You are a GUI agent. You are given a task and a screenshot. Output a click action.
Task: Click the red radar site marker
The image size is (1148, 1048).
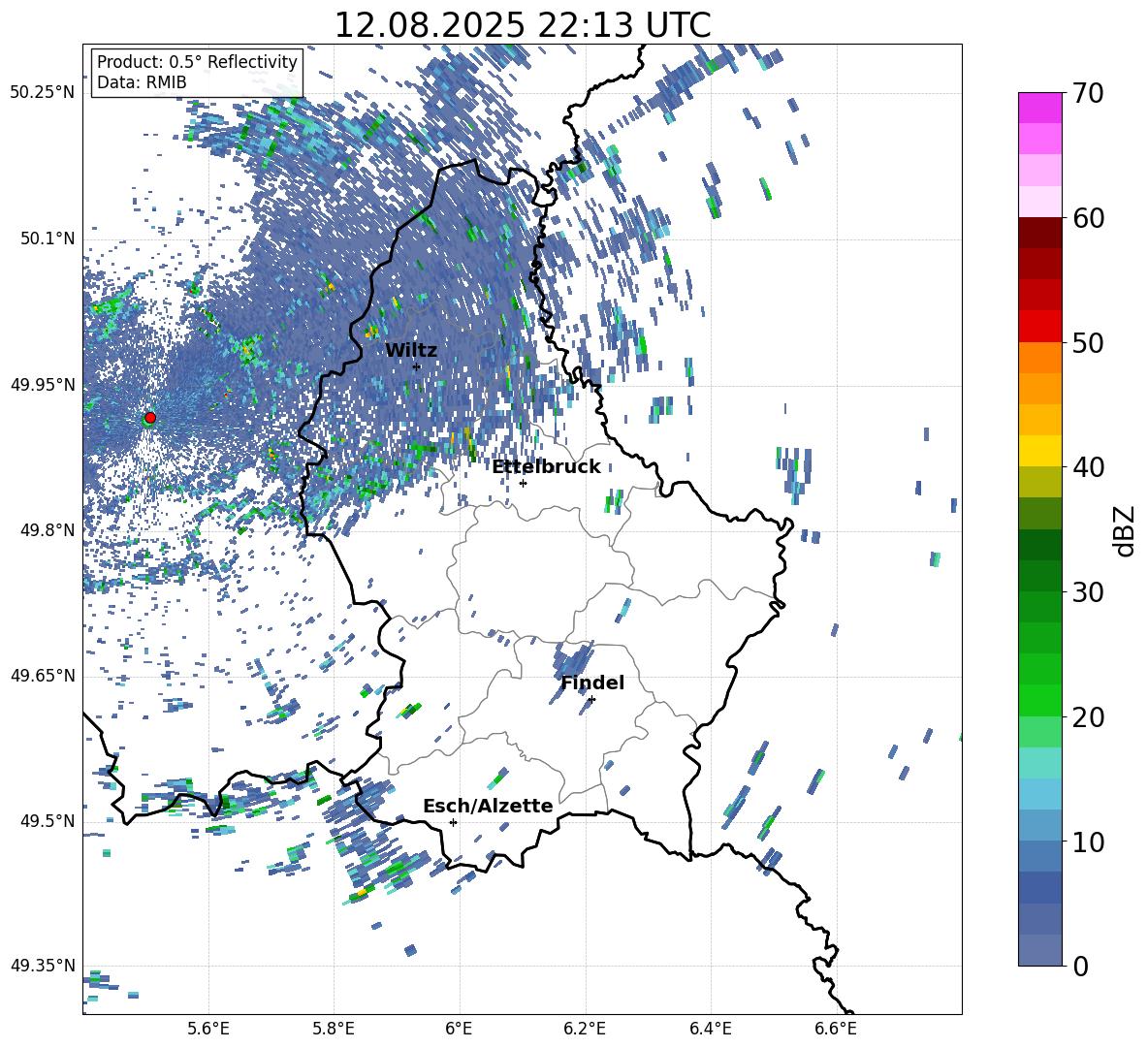(150, 417)
